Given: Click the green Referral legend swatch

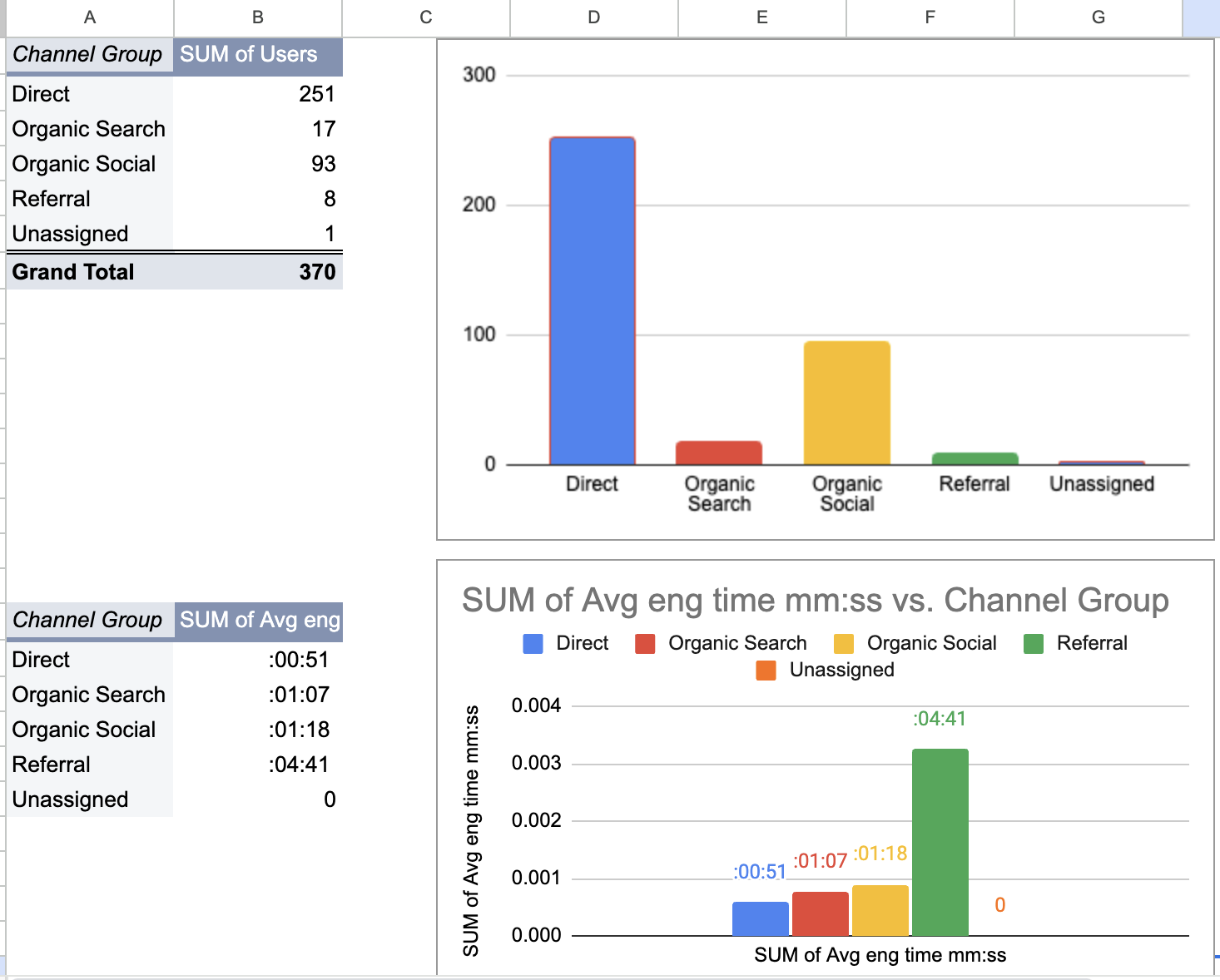Looking at the screenshot, I should click(x=1034, y=644).
